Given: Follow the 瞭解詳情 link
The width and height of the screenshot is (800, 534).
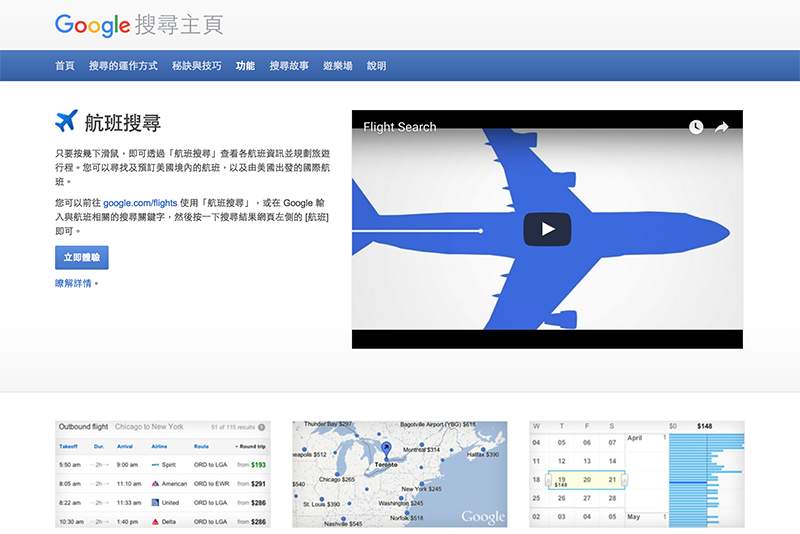Looking at the screenshot, I should tap(74, 284).
